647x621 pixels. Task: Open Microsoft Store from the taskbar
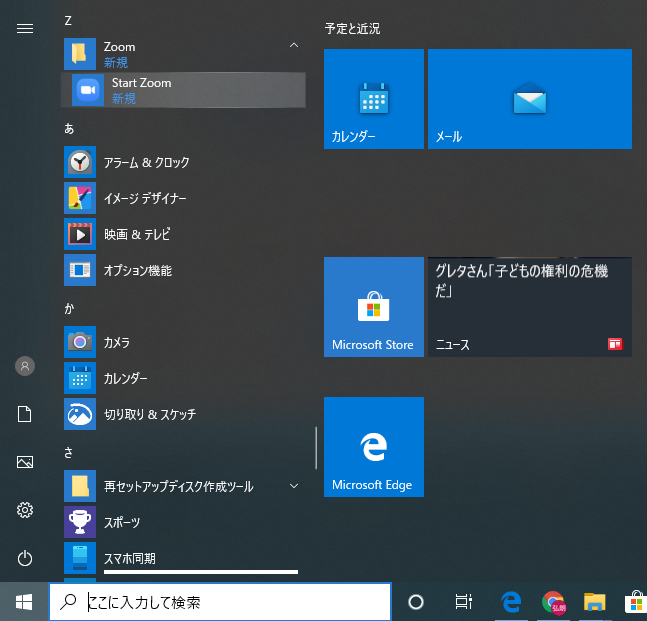pos(636,602)
